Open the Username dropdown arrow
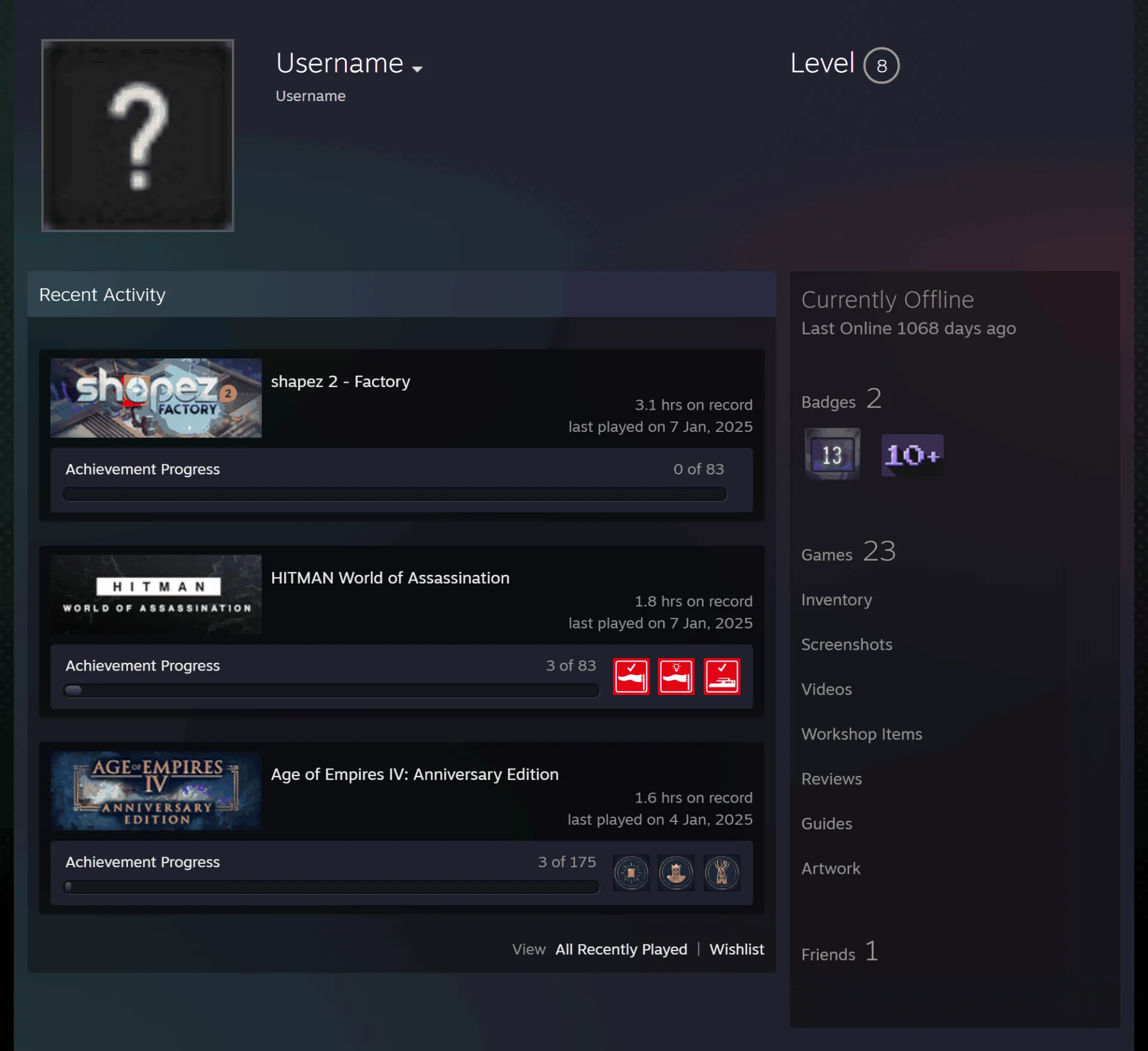Image resolution: width=1148 pixels, height=1051 pixels. 417,69
